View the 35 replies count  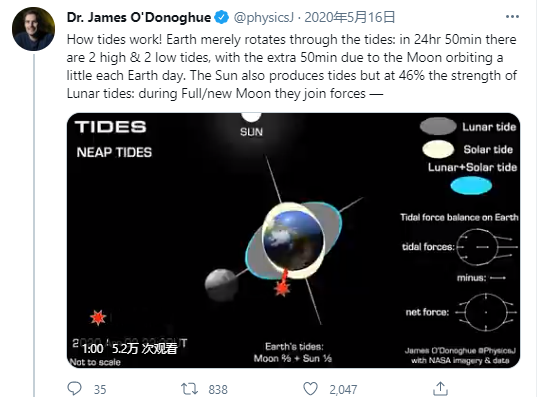pos(100,389)
